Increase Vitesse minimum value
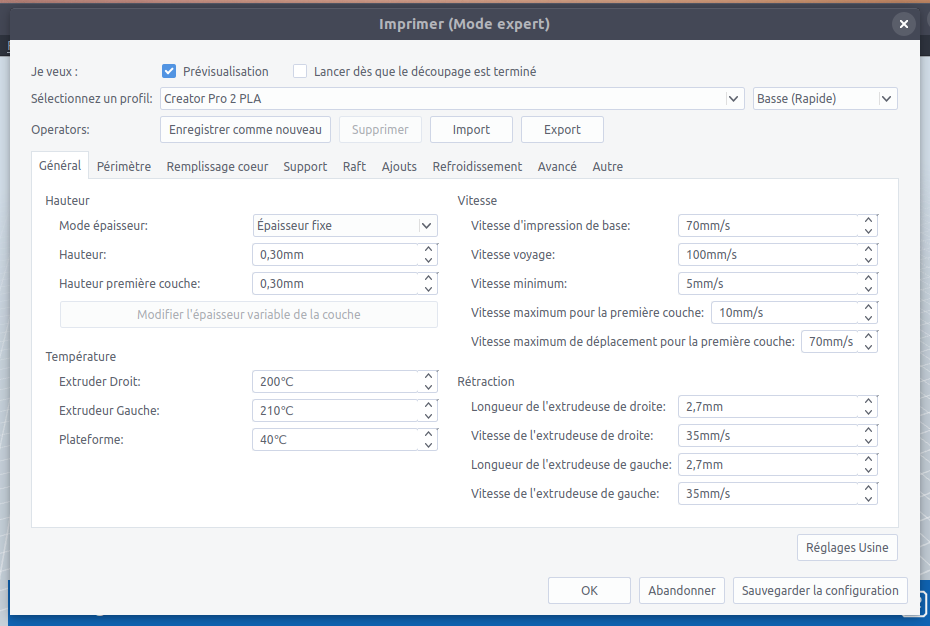930x626 pixels. click(x=868, y=278)
